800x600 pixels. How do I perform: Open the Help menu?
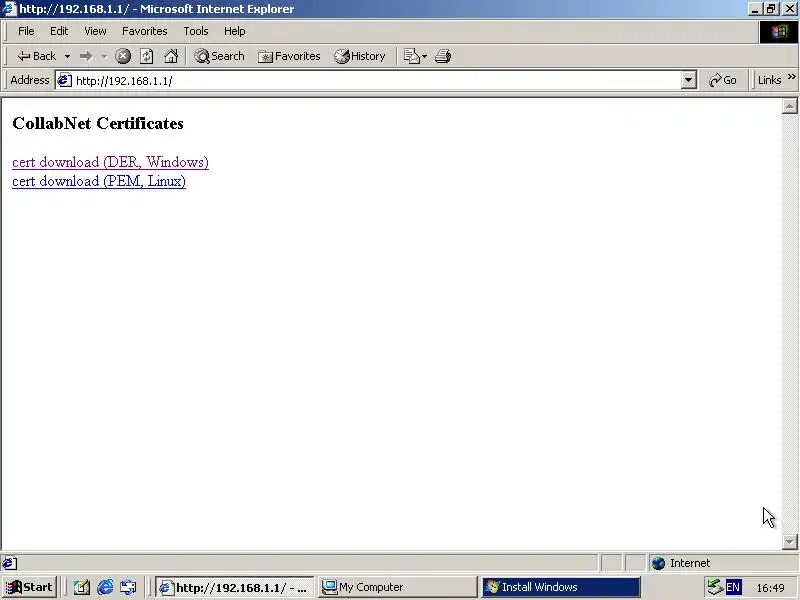tap(235, 31)
